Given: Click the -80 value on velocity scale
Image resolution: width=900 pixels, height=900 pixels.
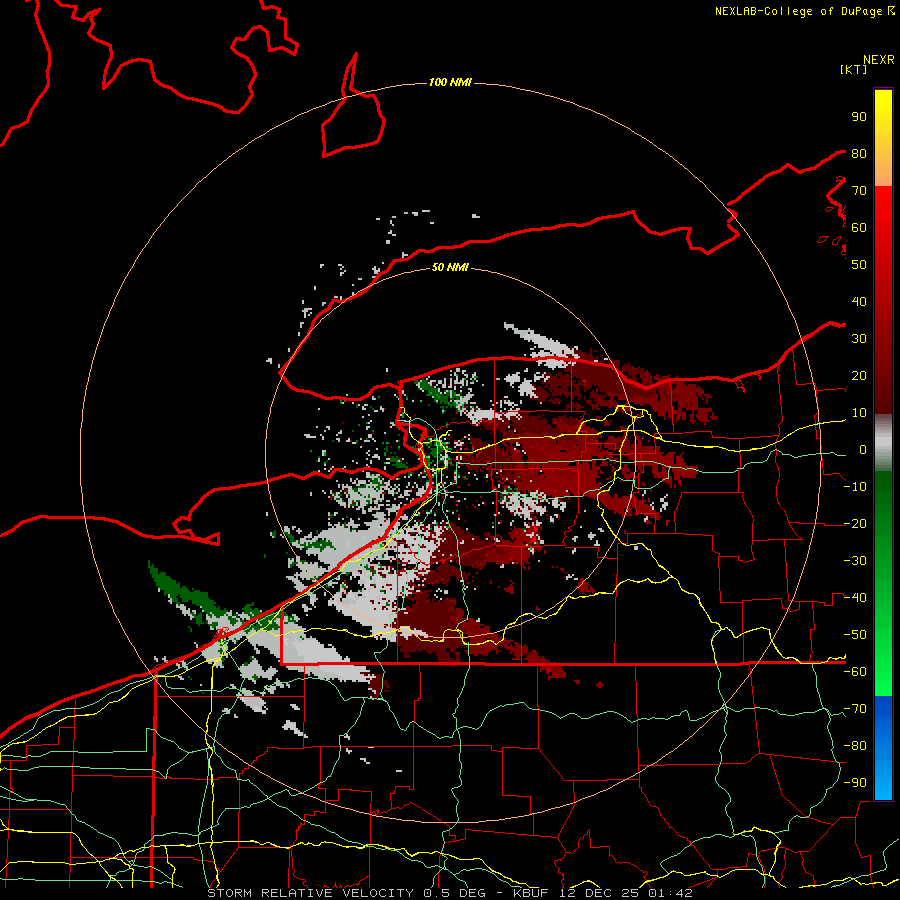Looking at the screenshot, I should click(x=855, y=746).
